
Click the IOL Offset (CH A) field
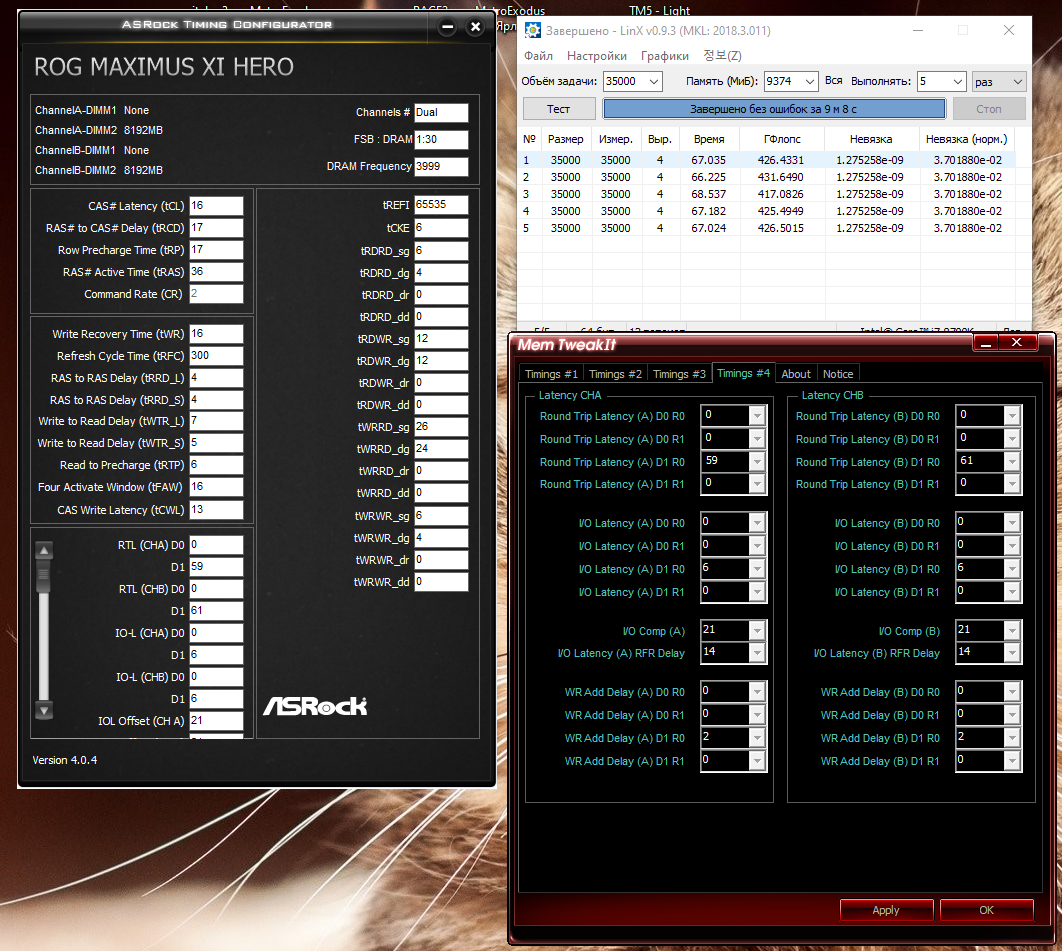pyautogui.click(x=216, y=721)
